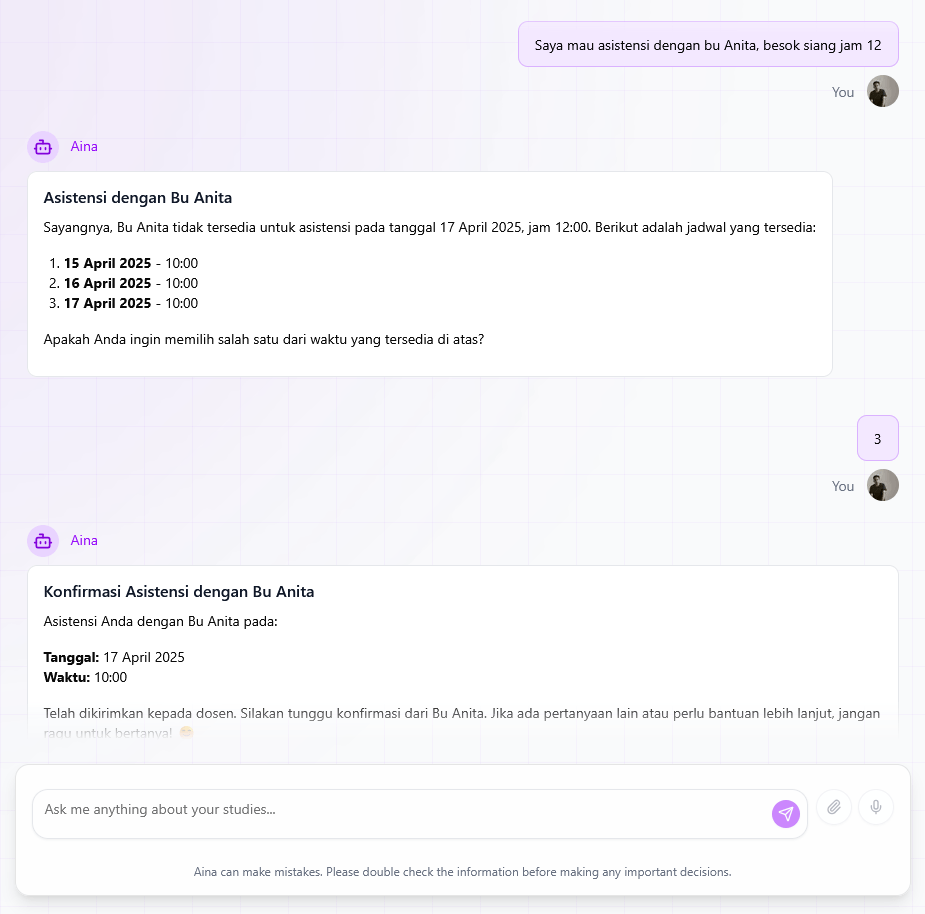Screen dimensions: 925x914
Task: Click the "Aina can make mistakes" disclaimer text
Action: click(x=462, y=871)
